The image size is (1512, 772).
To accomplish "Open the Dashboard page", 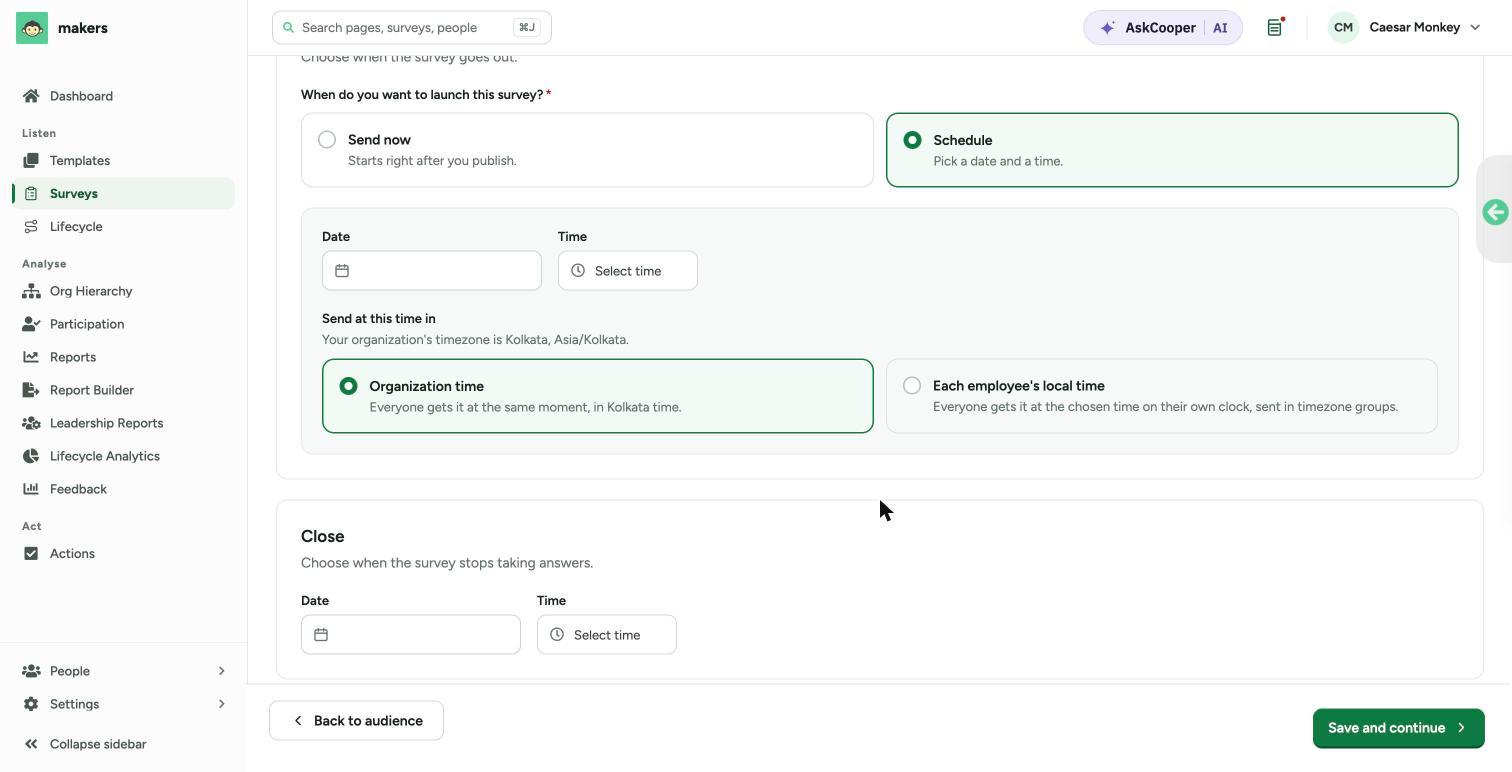I will click(124, 96).
